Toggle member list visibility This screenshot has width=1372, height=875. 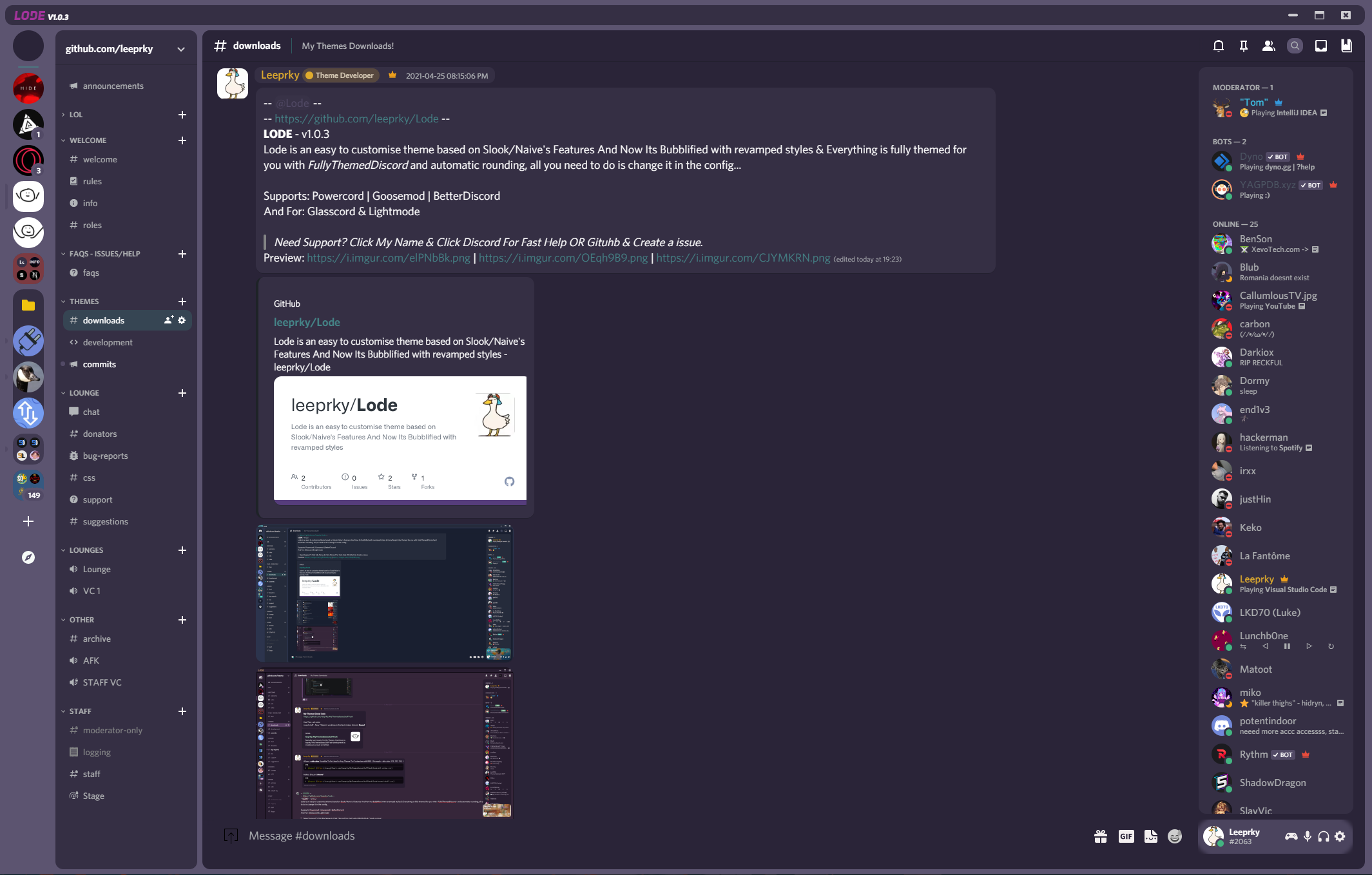[1268, 46]
